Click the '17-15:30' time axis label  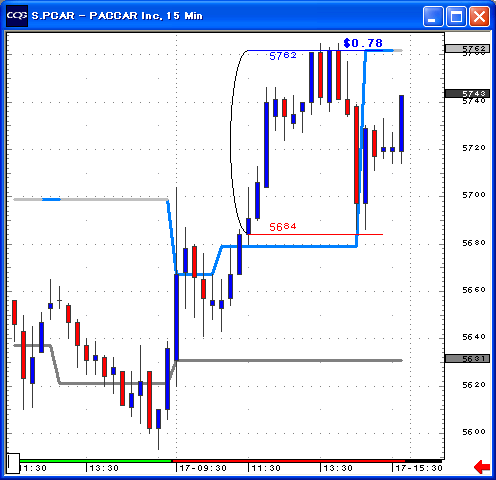coord(419,468)
